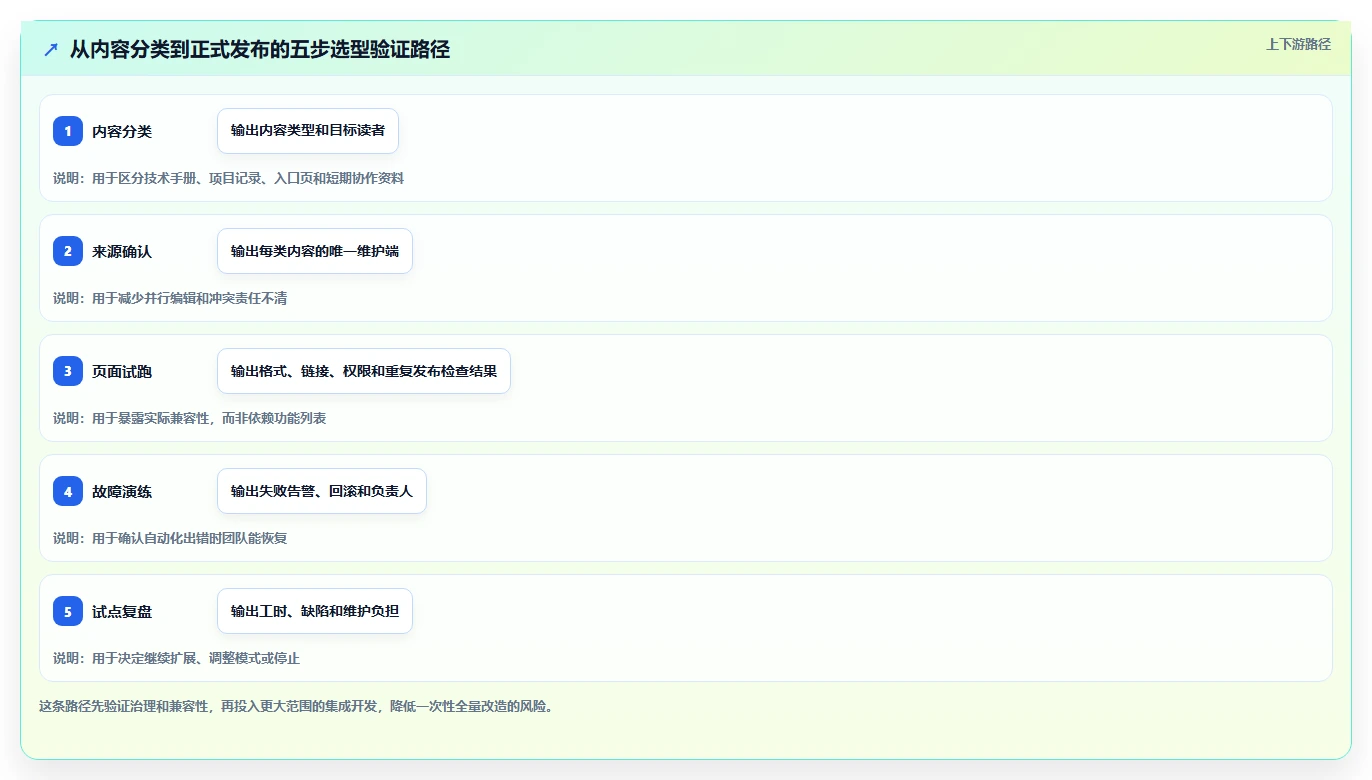
Task: Click the step number 4 badge
Action: coord(68,491)
